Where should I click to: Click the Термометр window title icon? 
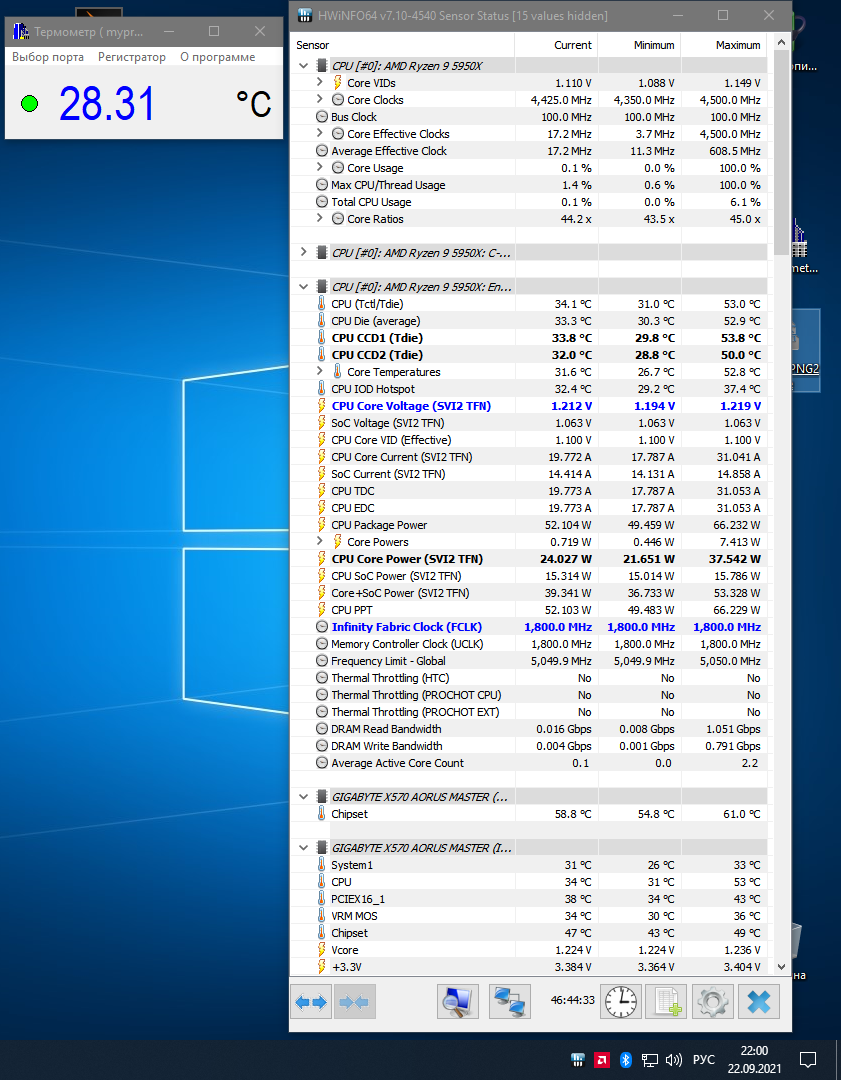21,32
